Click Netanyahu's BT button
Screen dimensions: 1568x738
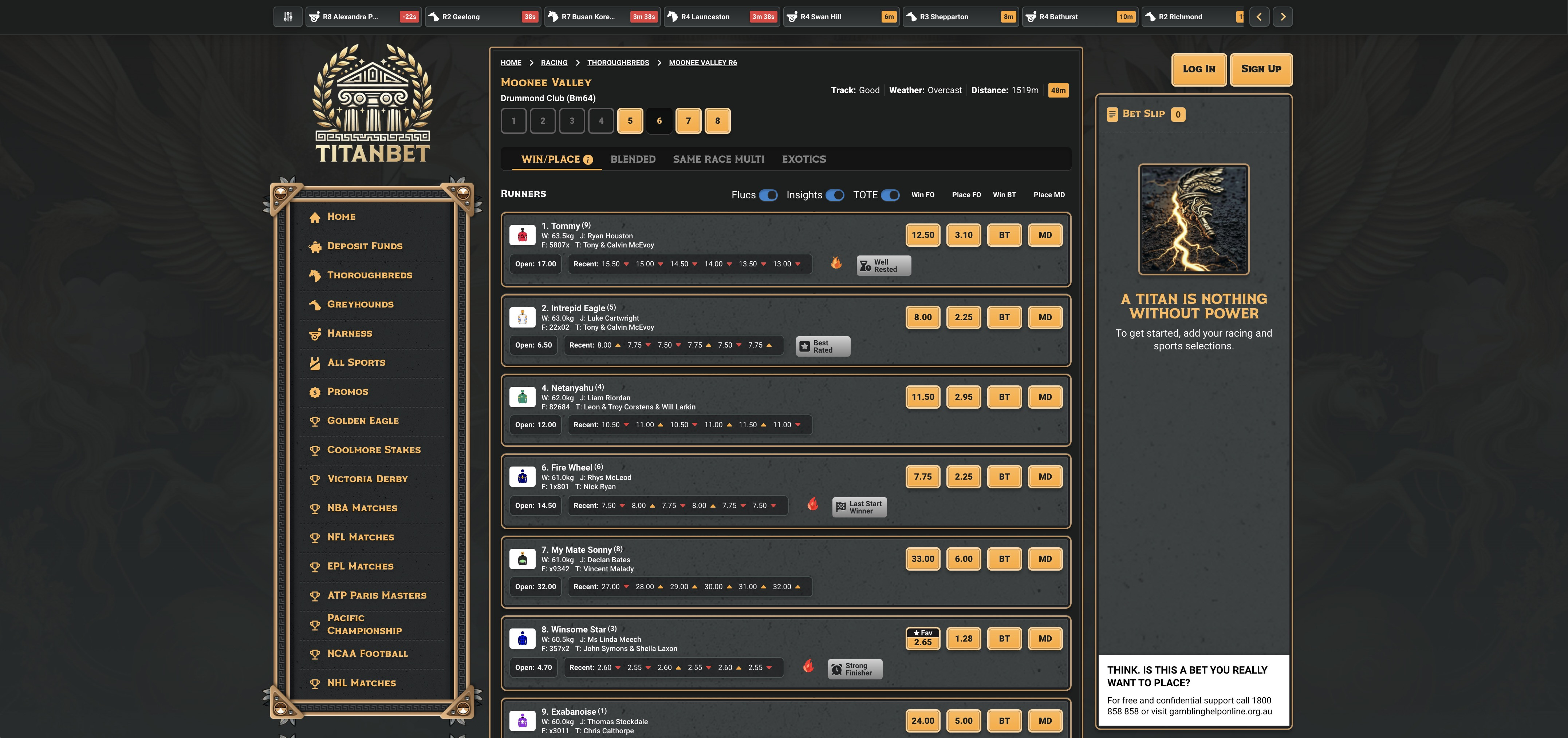(x=1004, y=397)
